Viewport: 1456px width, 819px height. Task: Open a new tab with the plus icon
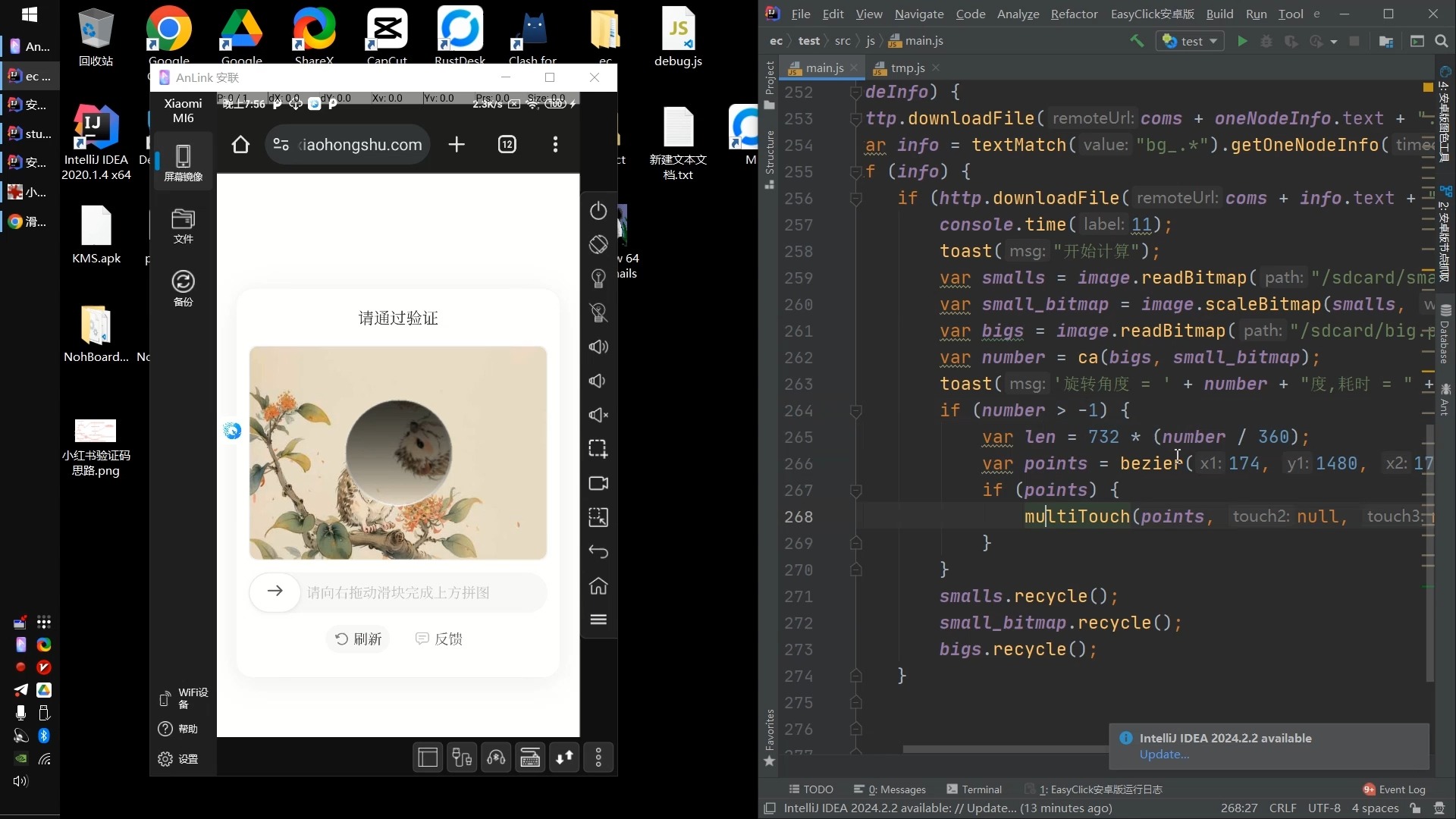[x=457, y=144]
